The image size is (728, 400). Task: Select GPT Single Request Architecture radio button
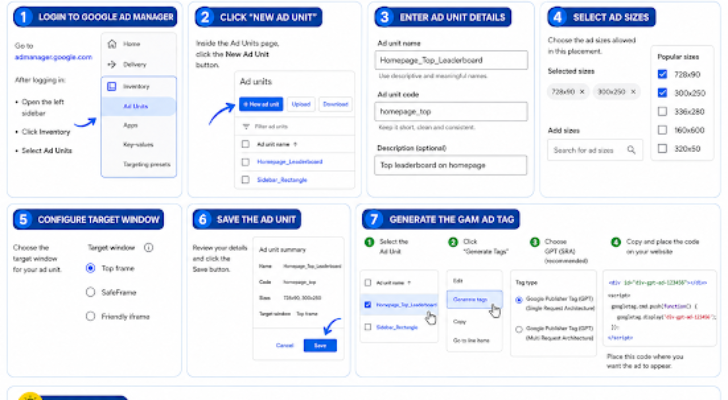[519, 300]
